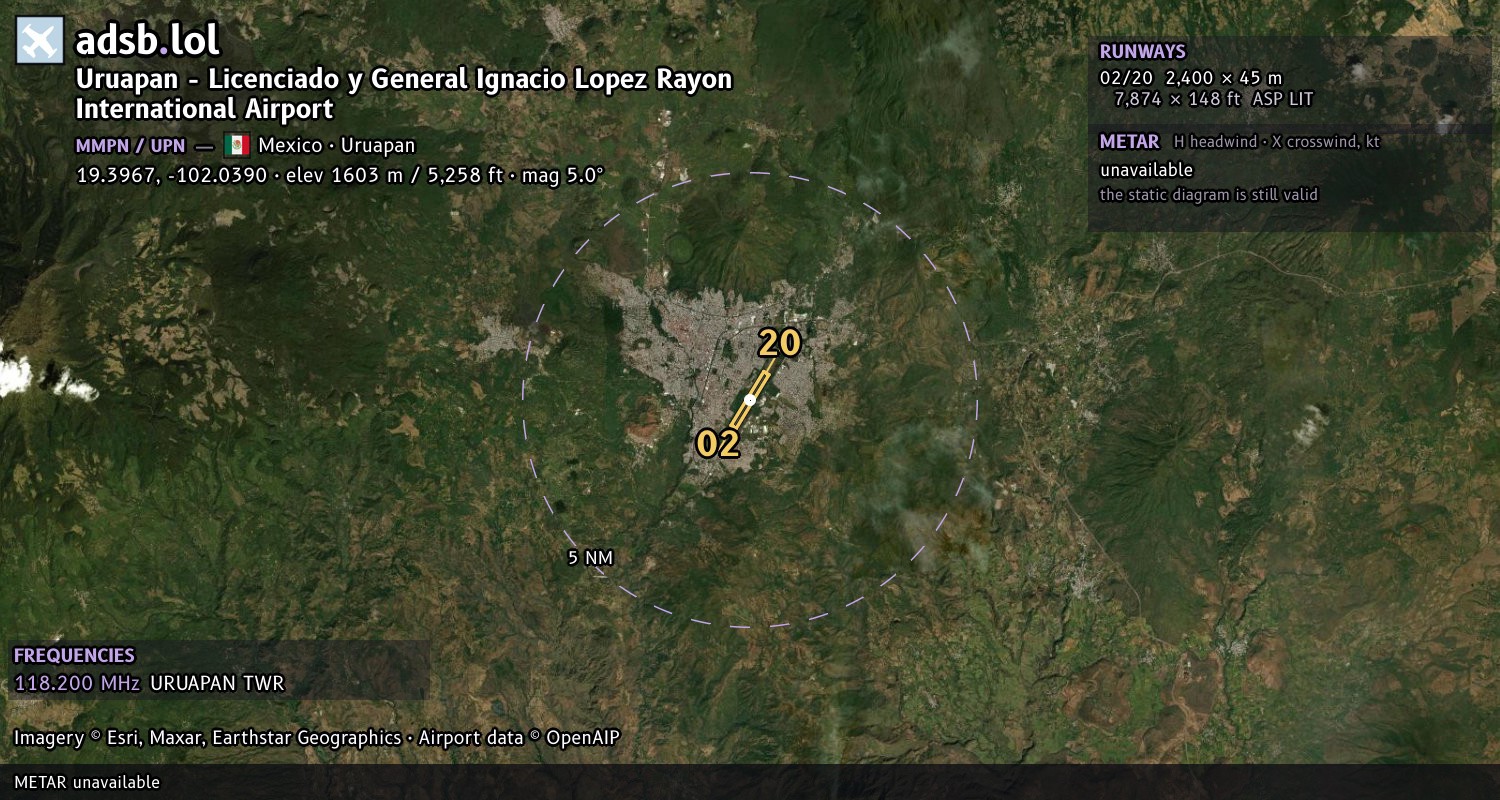The image size is (1500, 800).
Task: Click the MMPN / UPN airport codes
Action: 130,146
